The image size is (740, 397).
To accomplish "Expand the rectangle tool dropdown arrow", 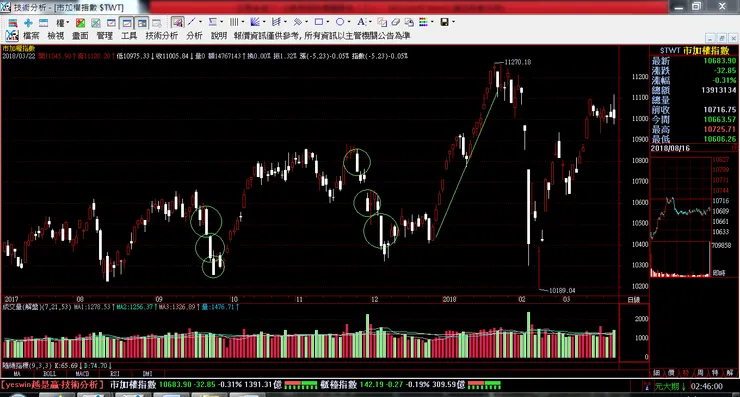I will [x=328, y=22].
